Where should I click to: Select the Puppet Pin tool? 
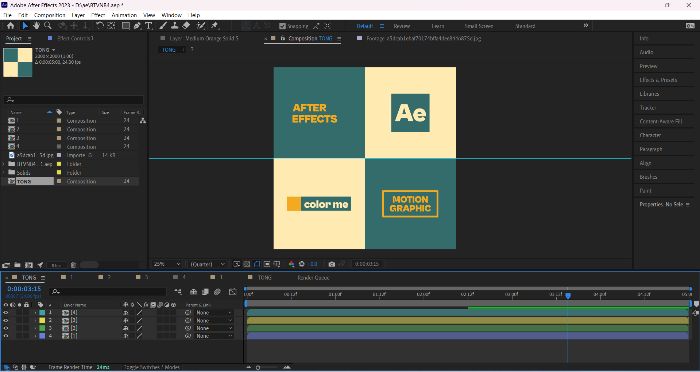[x=214, y=26]
